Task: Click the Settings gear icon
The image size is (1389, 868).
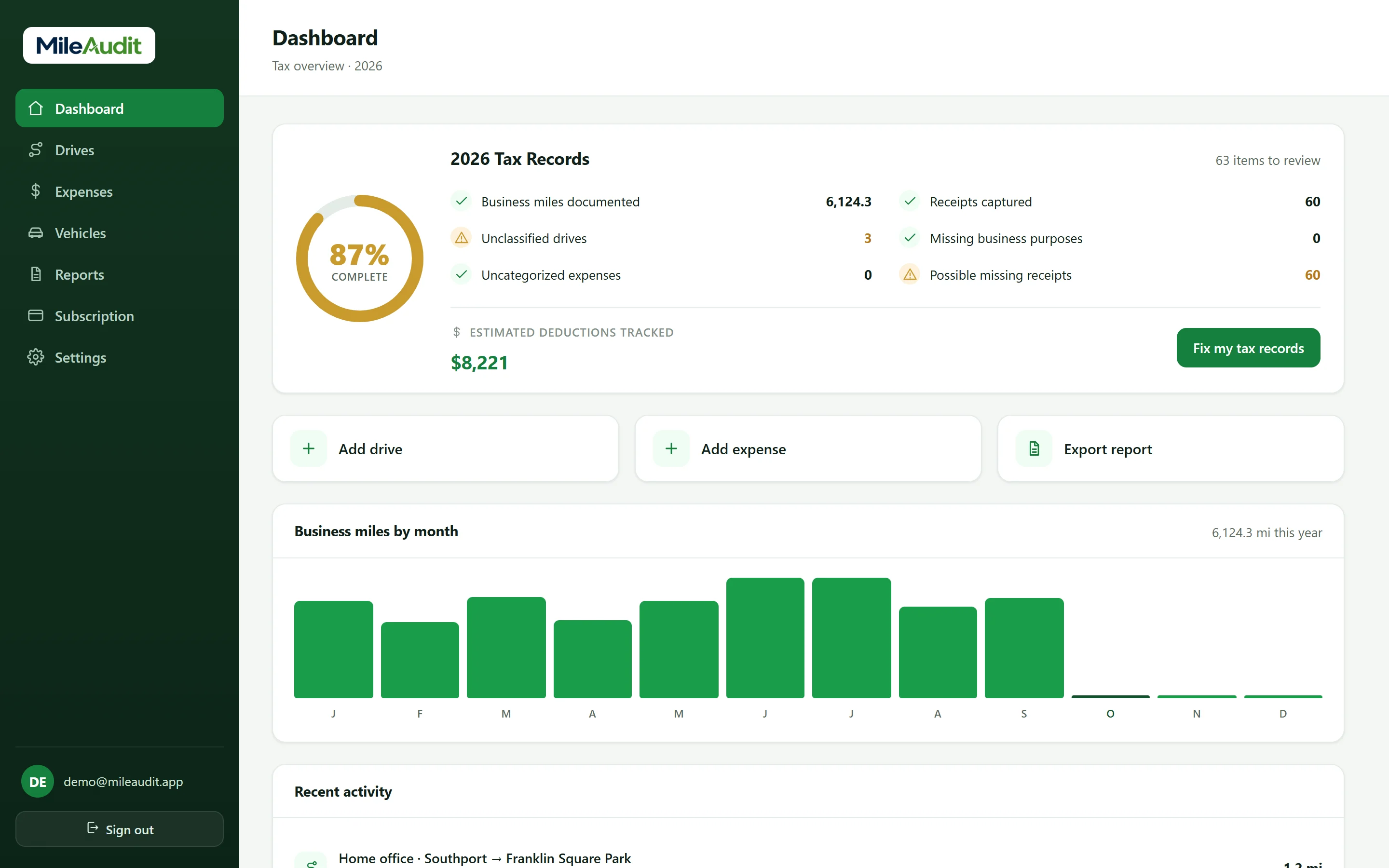Action: coord(36,357)
